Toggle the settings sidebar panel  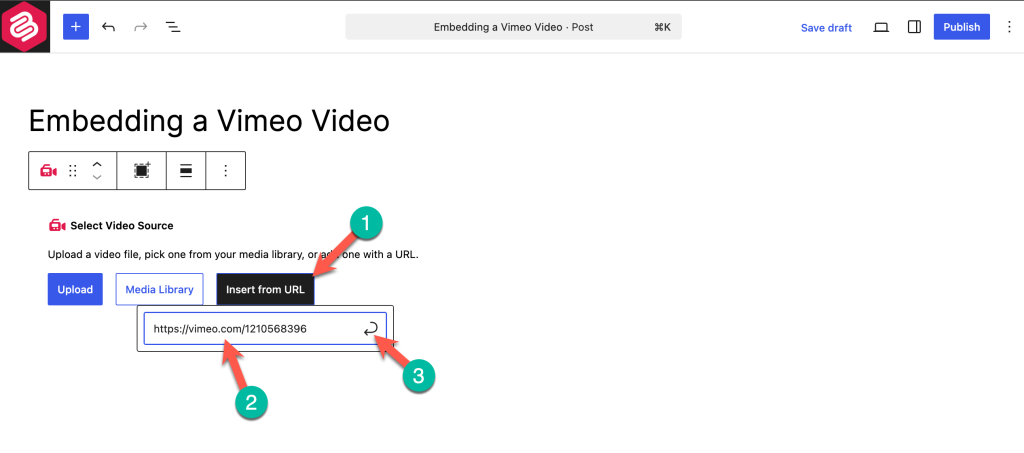914,27
